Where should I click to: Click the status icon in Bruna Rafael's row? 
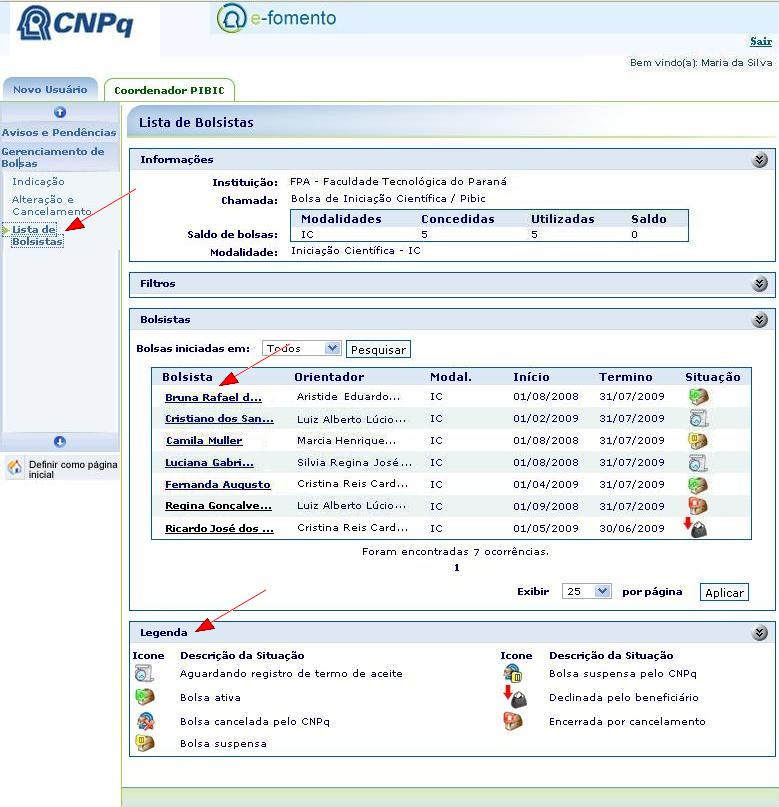[x=697, y=397]
